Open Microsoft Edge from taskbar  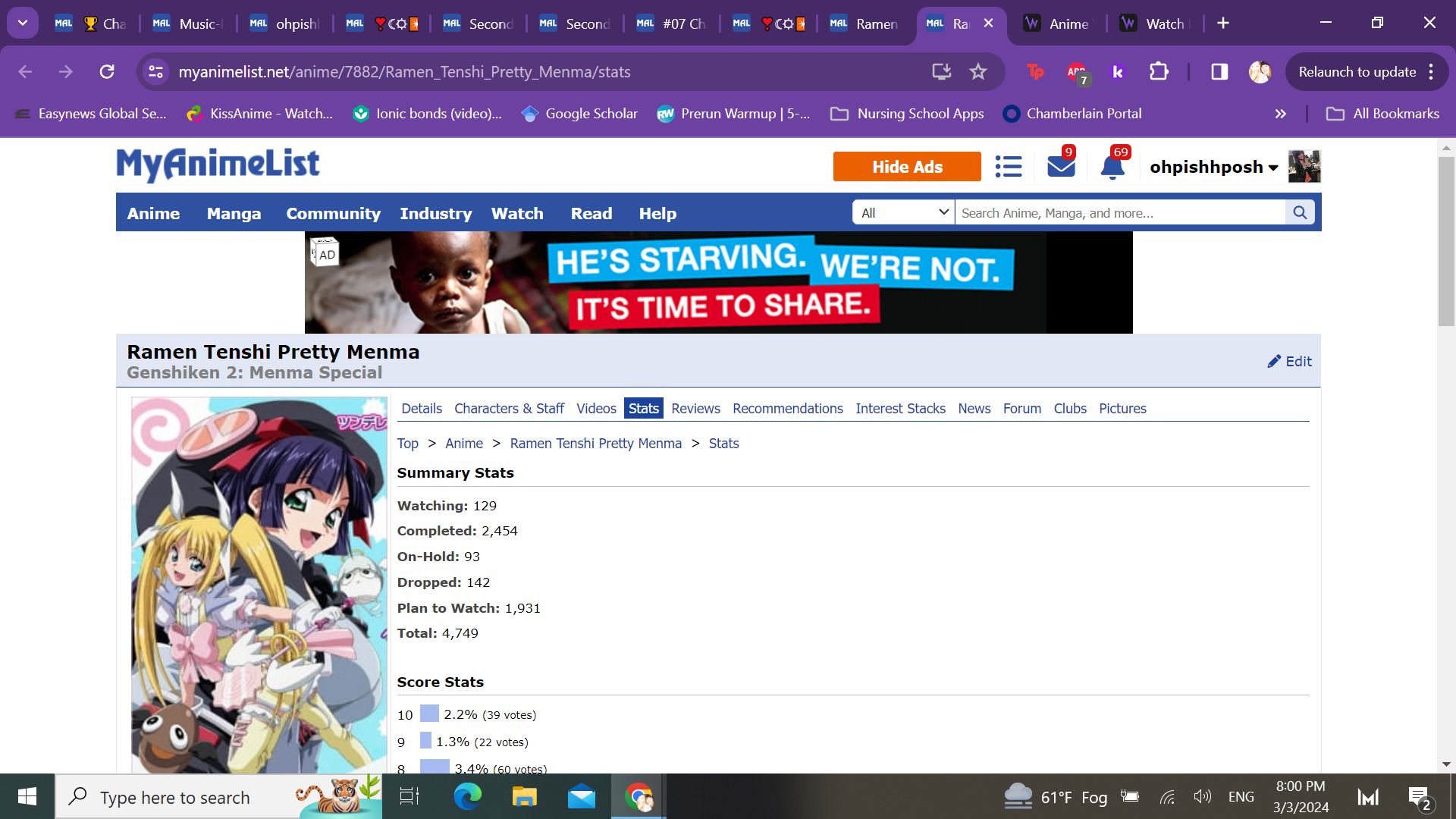(x=467, y=797)
